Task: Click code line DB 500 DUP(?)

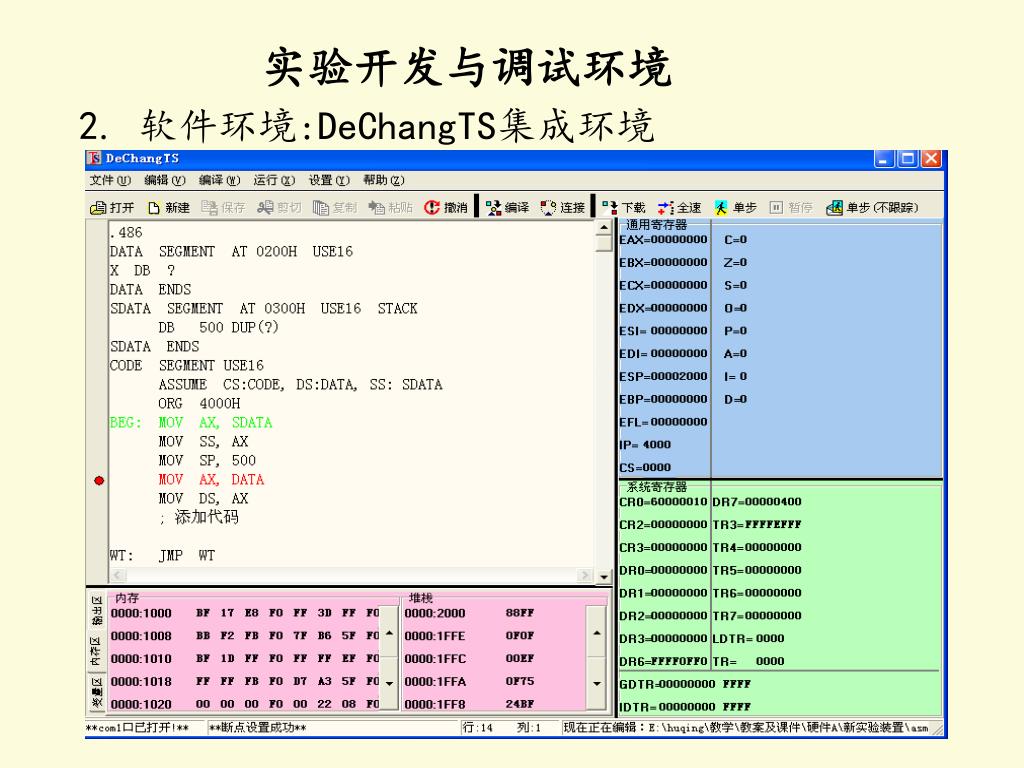Action: (218, 327)
